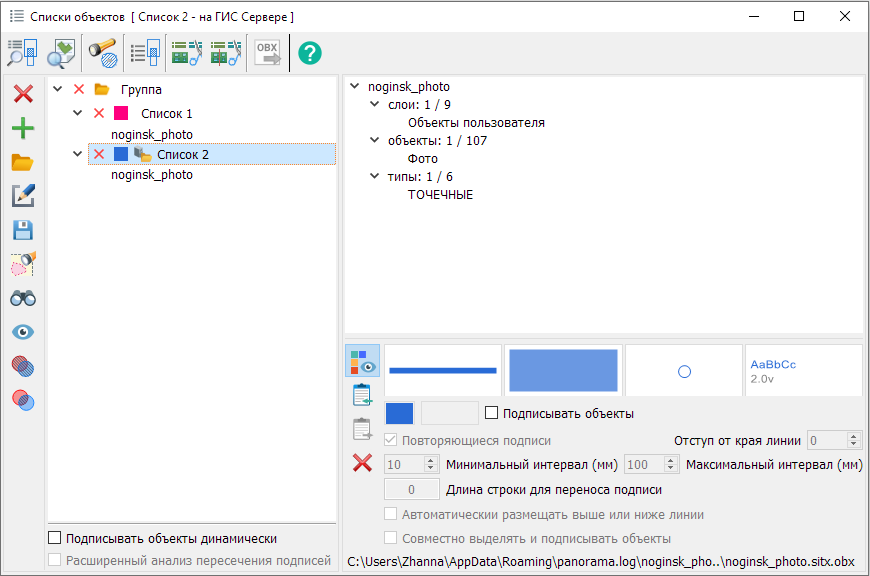
Task: Open help via the green question mark icon
Action: [x=310, y=52]
